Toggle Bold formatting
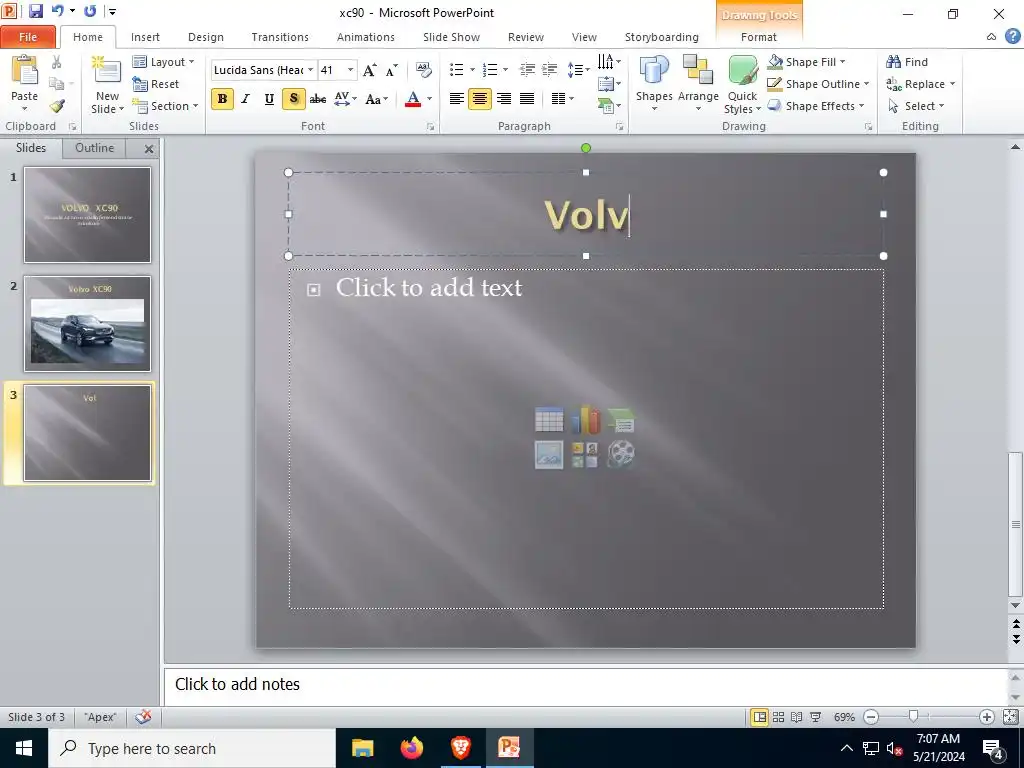Image resolution: width=1024 pixels, height=768 pixels. [222, 99]
